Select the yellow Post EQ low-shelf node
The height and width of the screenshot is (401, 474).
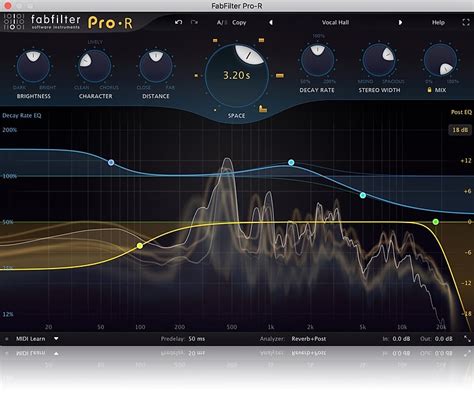(x=140, y=246)
